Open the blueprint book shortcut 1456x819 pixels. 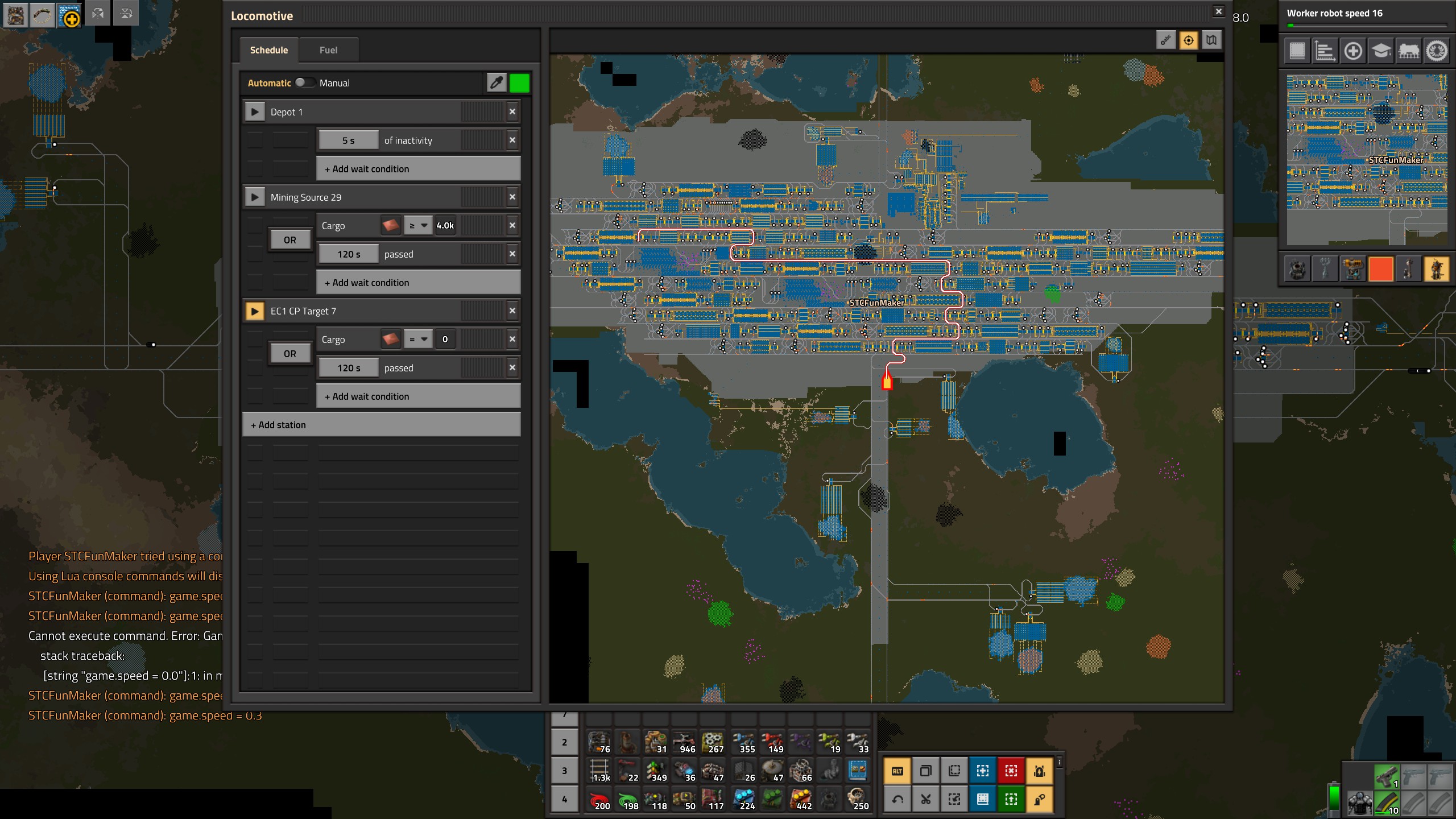(983, 800)
